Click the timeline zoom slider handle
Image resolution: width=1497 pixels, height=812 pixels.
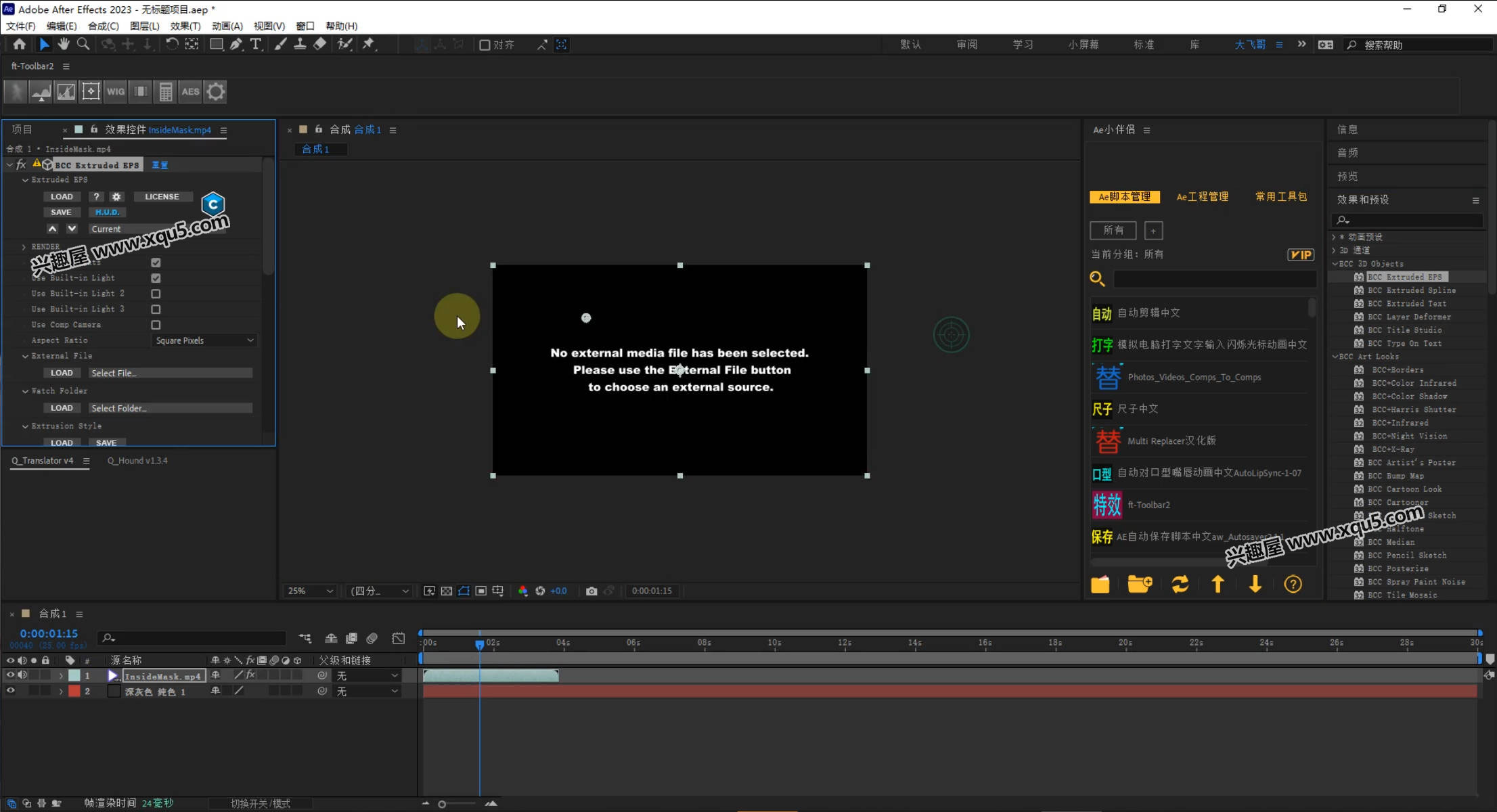point(442,804)
